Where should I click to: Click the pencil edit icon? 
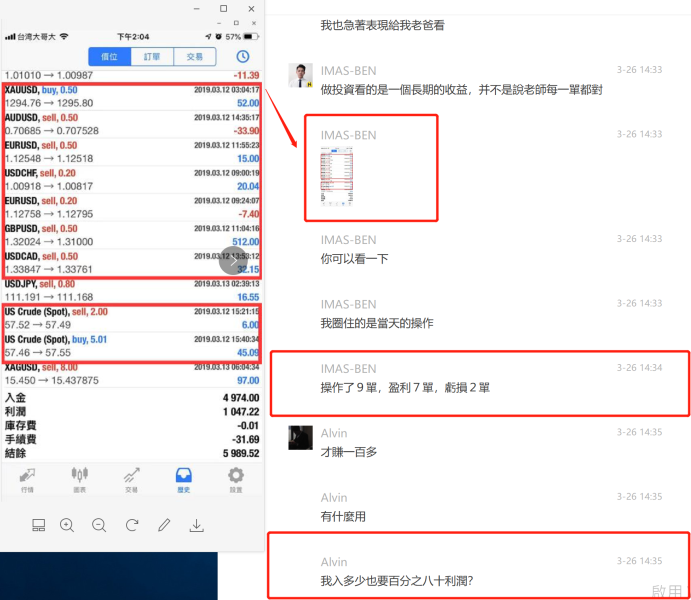164,525
